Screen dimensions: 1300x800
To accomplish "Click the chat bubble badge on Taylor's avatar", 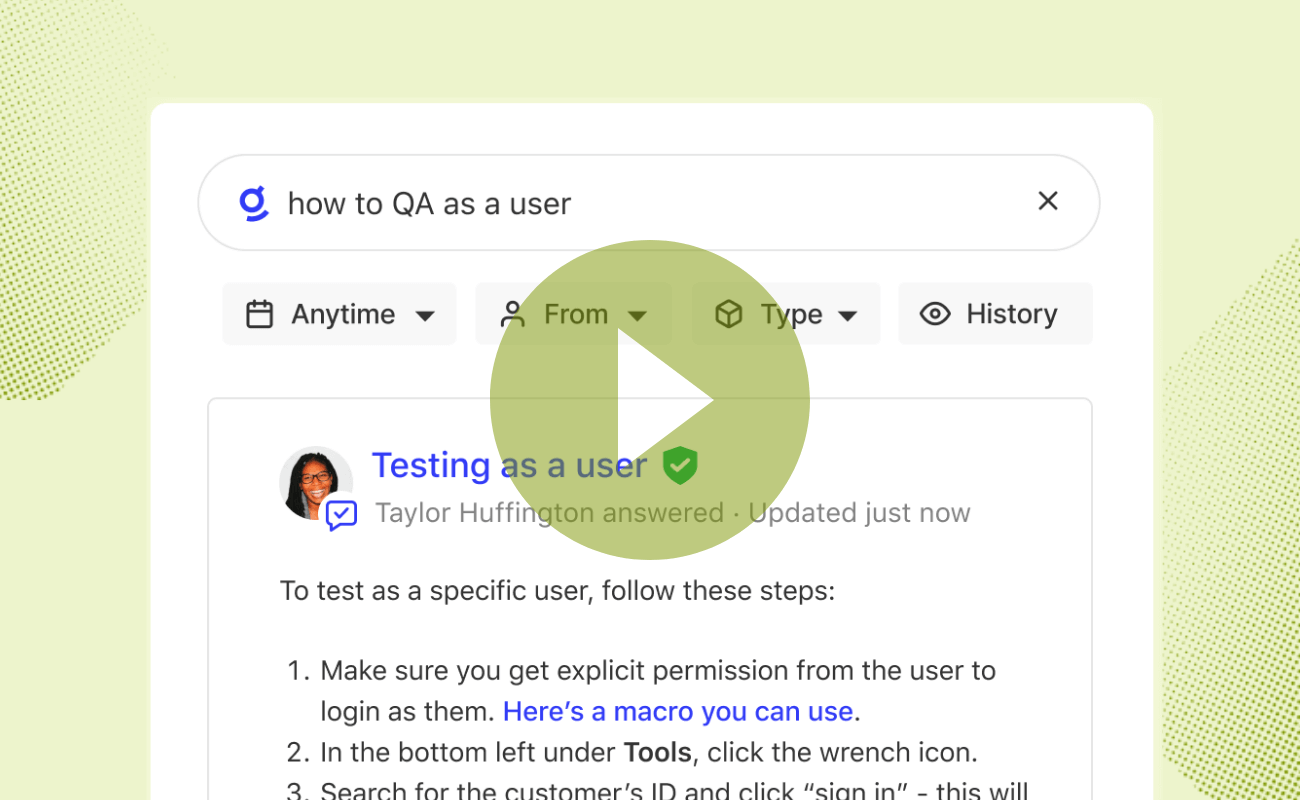I will (x=340, y=515).
